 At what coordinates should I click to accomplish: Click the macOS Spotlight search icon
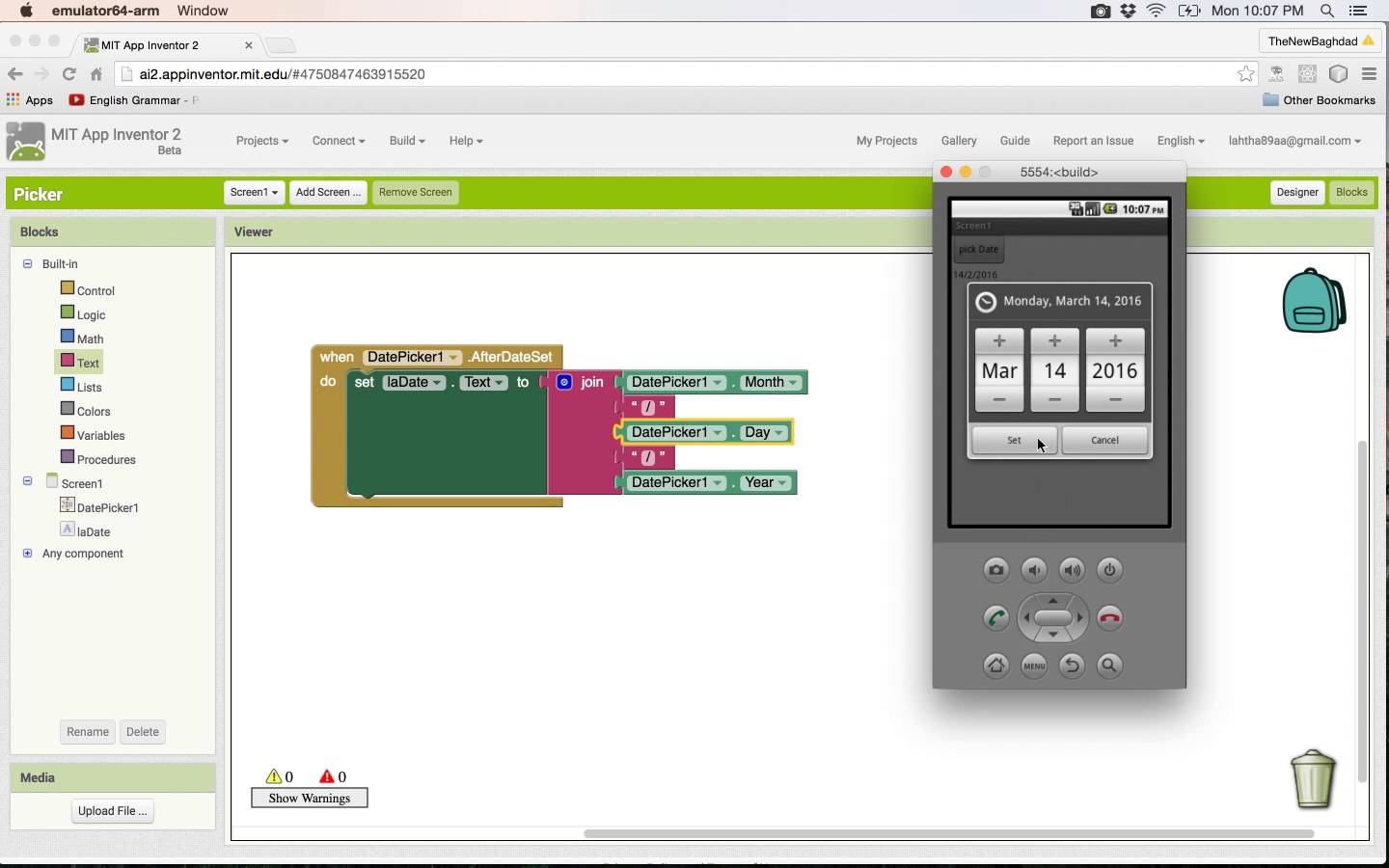[x=1327, y=11]
